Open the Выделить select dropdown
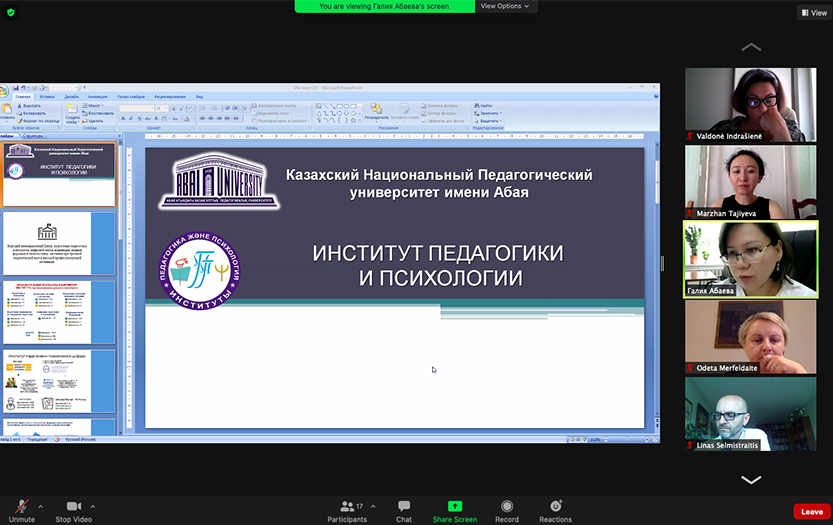The image size is (833, 525). point(488,121)
